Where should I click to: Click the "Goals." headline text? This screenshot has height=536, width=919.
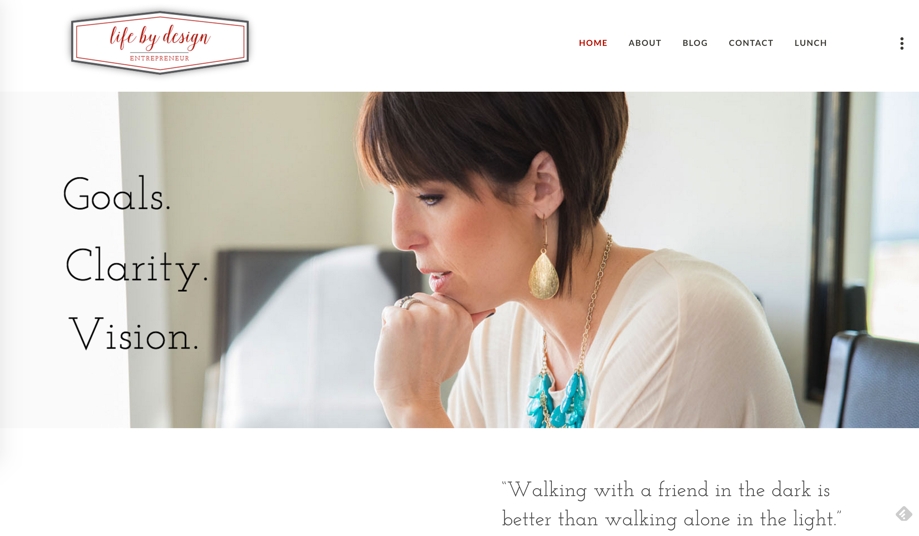117,194
